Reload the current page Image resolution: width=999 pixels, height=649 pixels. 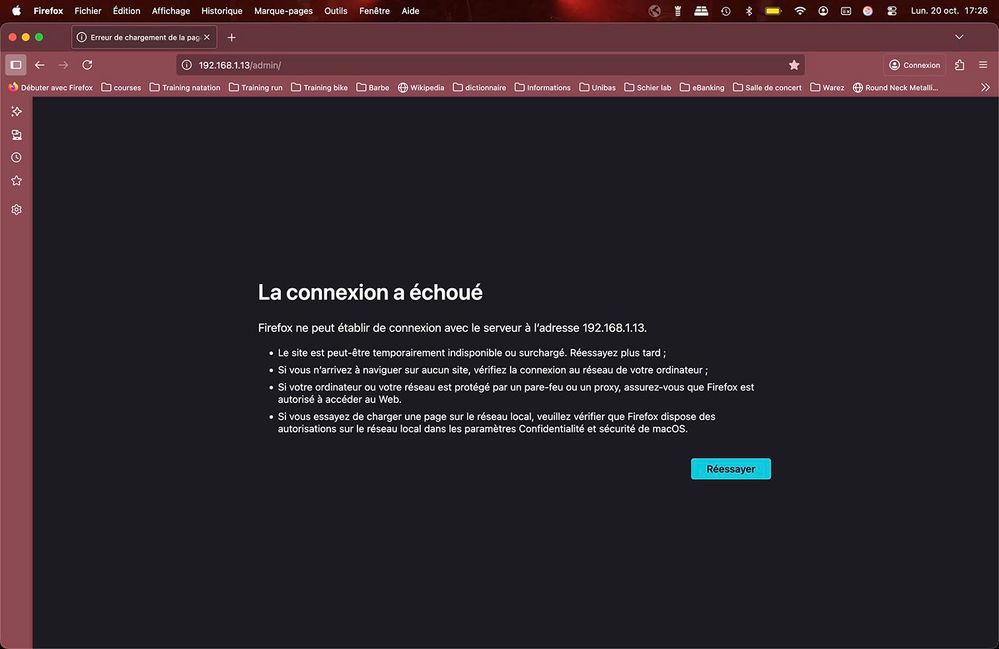pos(87,65)
